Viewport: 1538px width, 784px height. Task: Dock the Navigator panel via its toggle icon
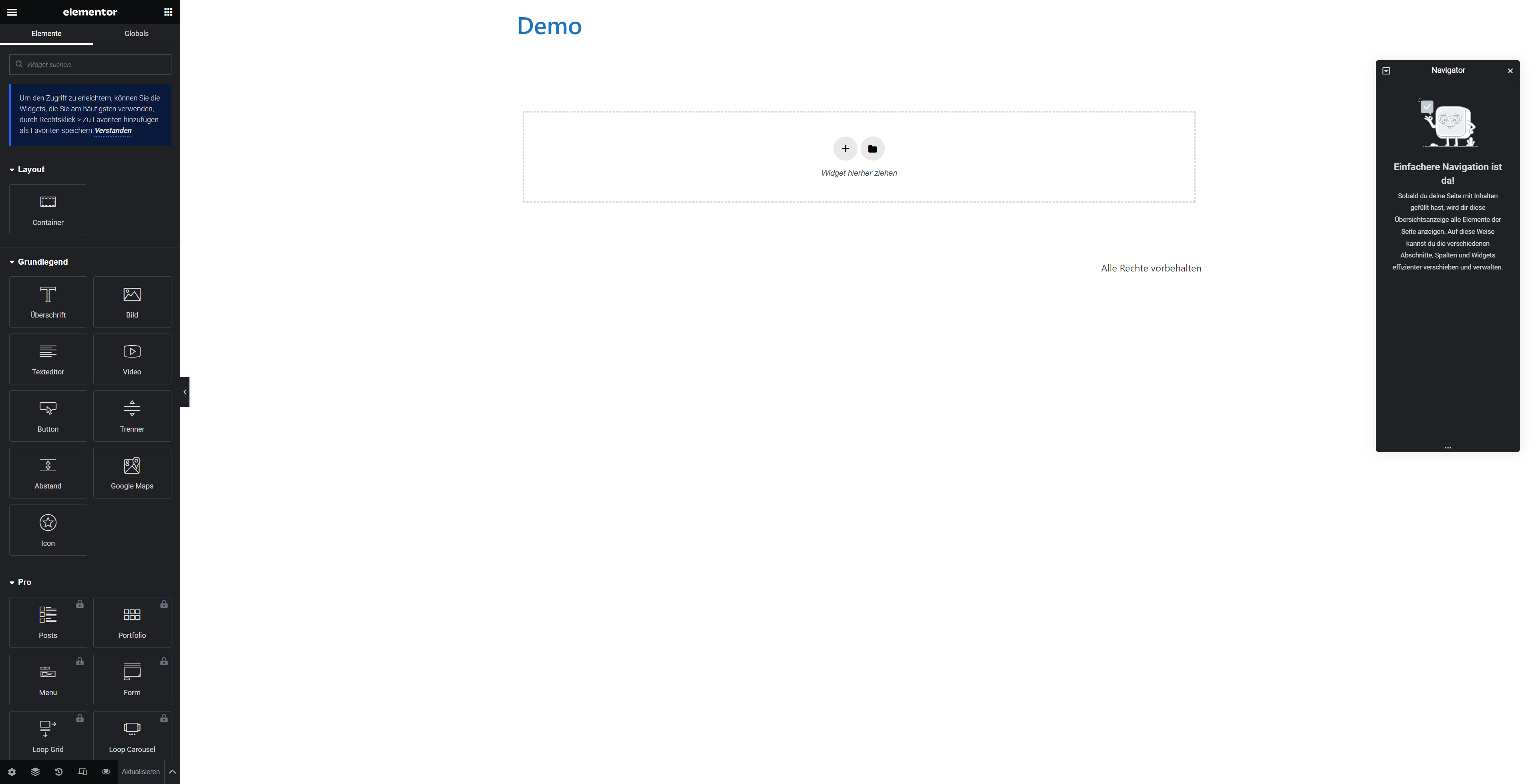1386,70
